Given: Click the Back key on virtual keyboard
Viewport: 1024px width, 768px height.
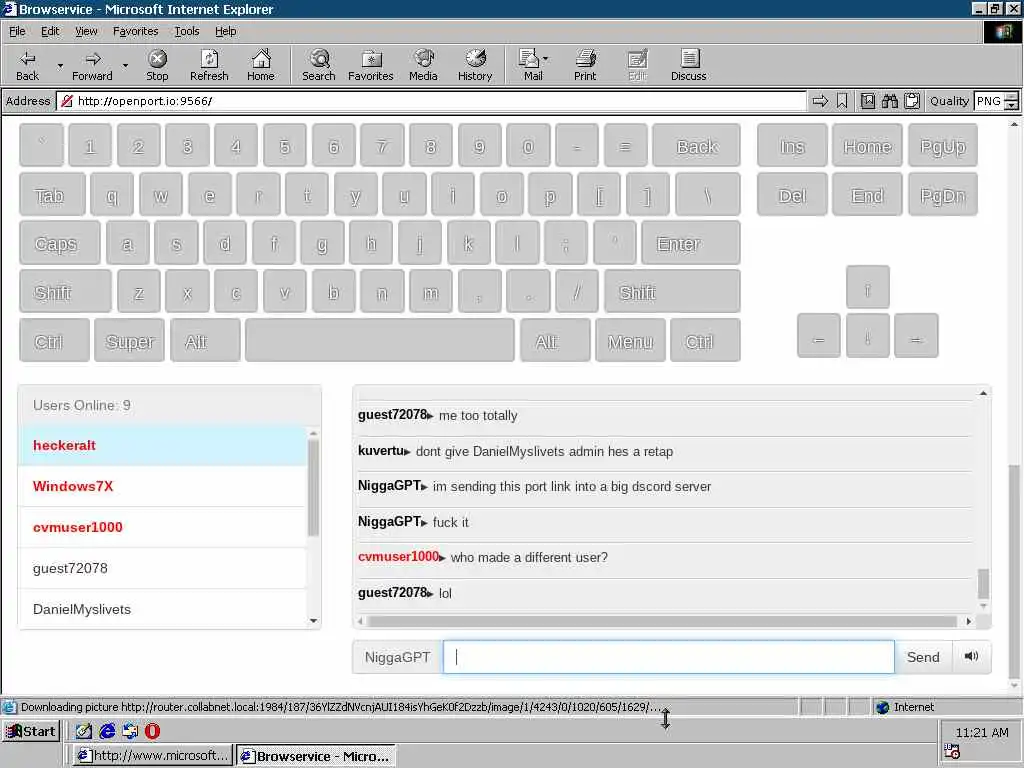Looking at the screenshot, I should [696, 146].
